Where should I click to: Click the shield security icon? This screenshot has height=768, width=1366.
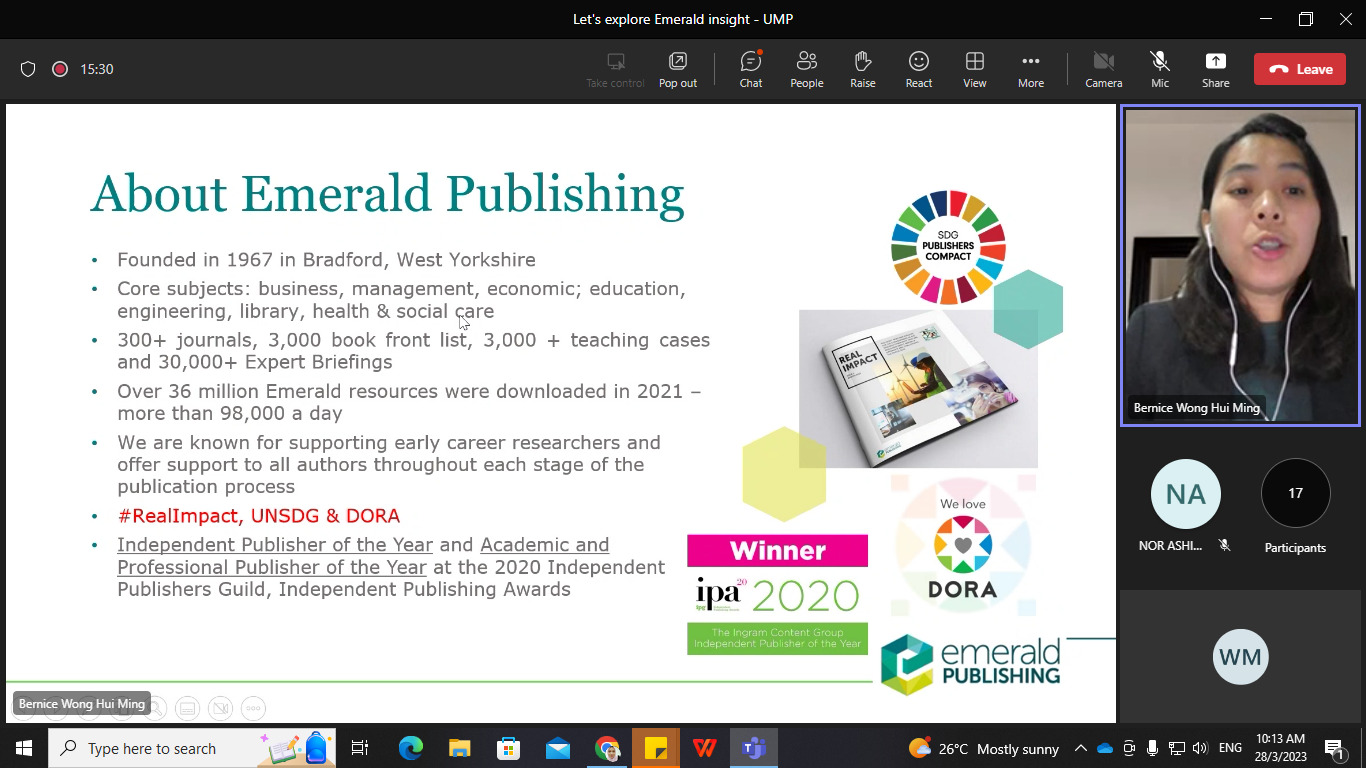click(x=28, y=69)
